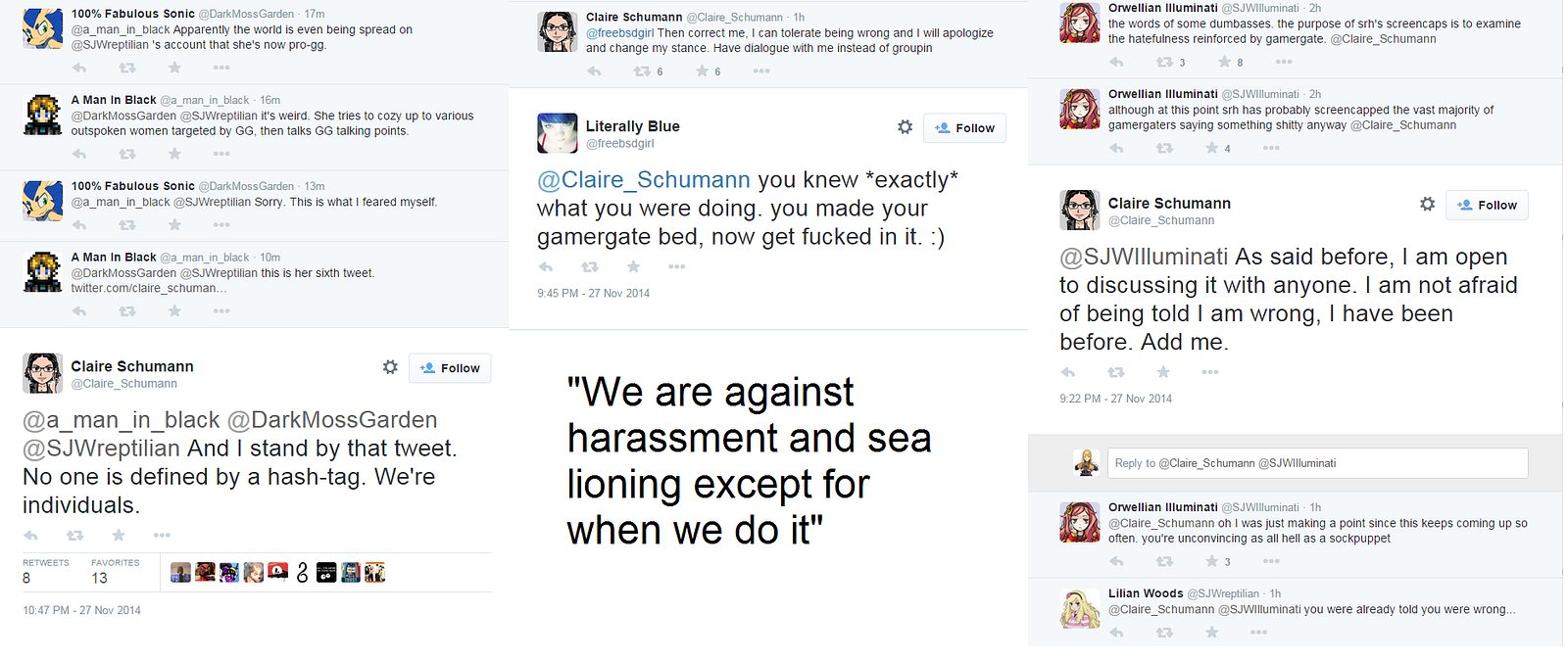Open more options on Claire's 'As said before' tweet
The image size is (1568, 662).
click(x=1210, y=372)
